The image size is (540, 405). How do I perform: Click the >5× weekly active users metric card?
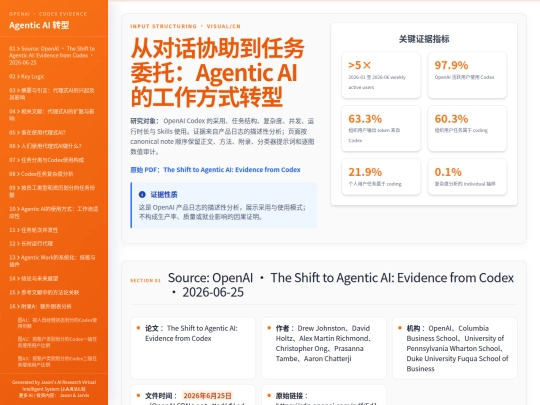[381, 75]
